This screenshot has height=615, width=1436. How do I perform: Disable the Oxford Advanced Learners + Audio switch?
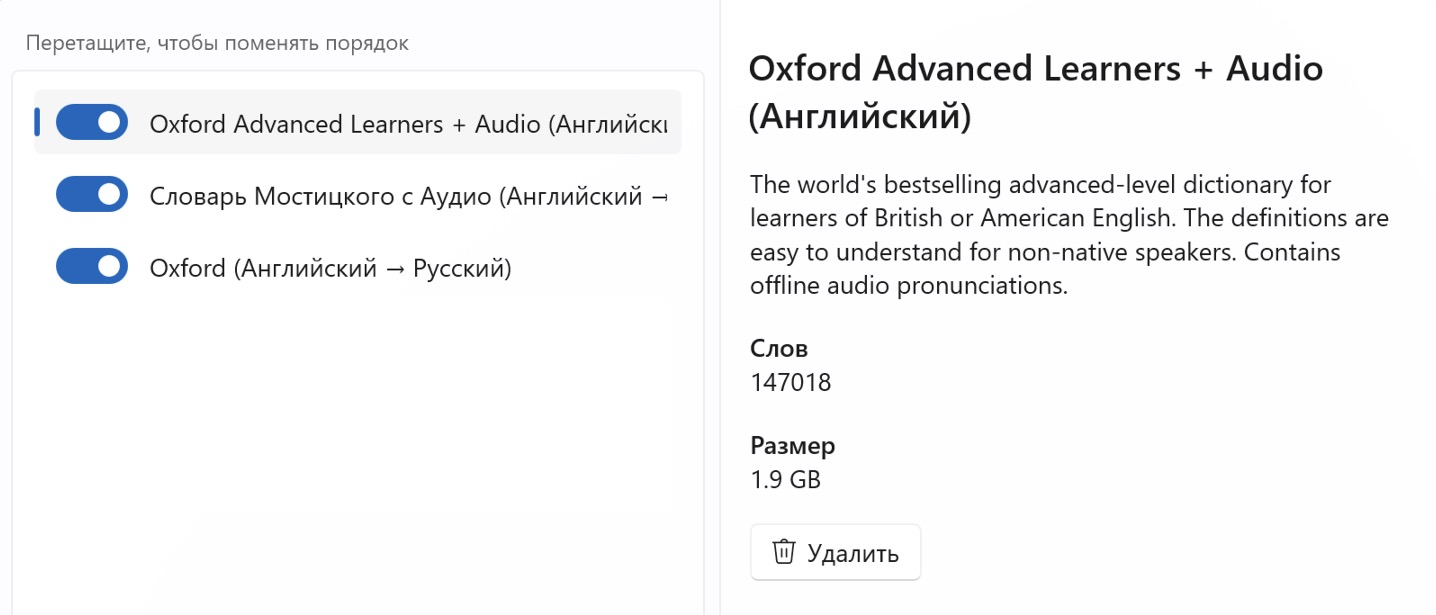coord(92,122)
